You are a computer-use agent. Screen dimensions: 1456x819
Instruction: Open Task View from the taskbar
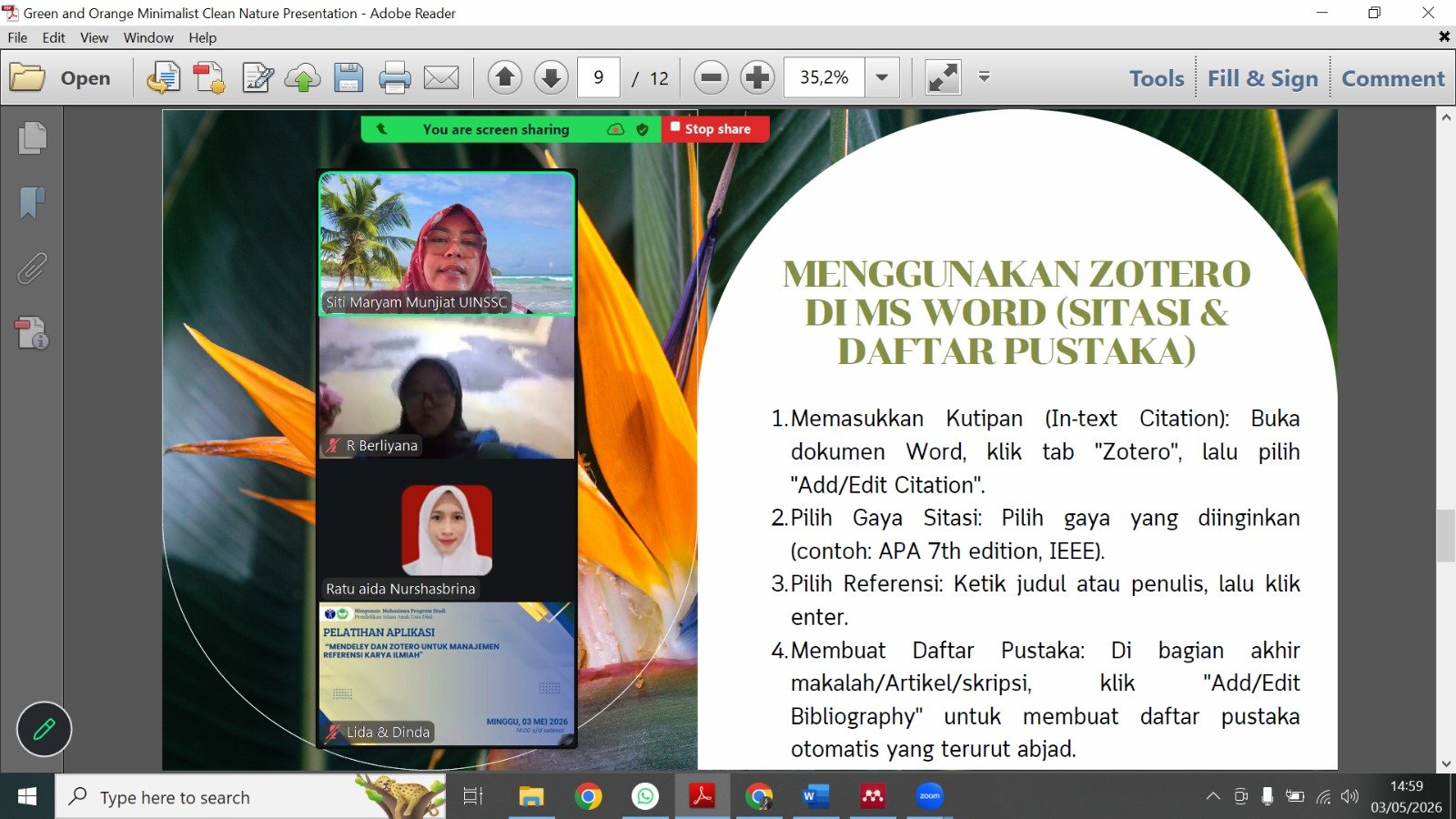[473, 796]
